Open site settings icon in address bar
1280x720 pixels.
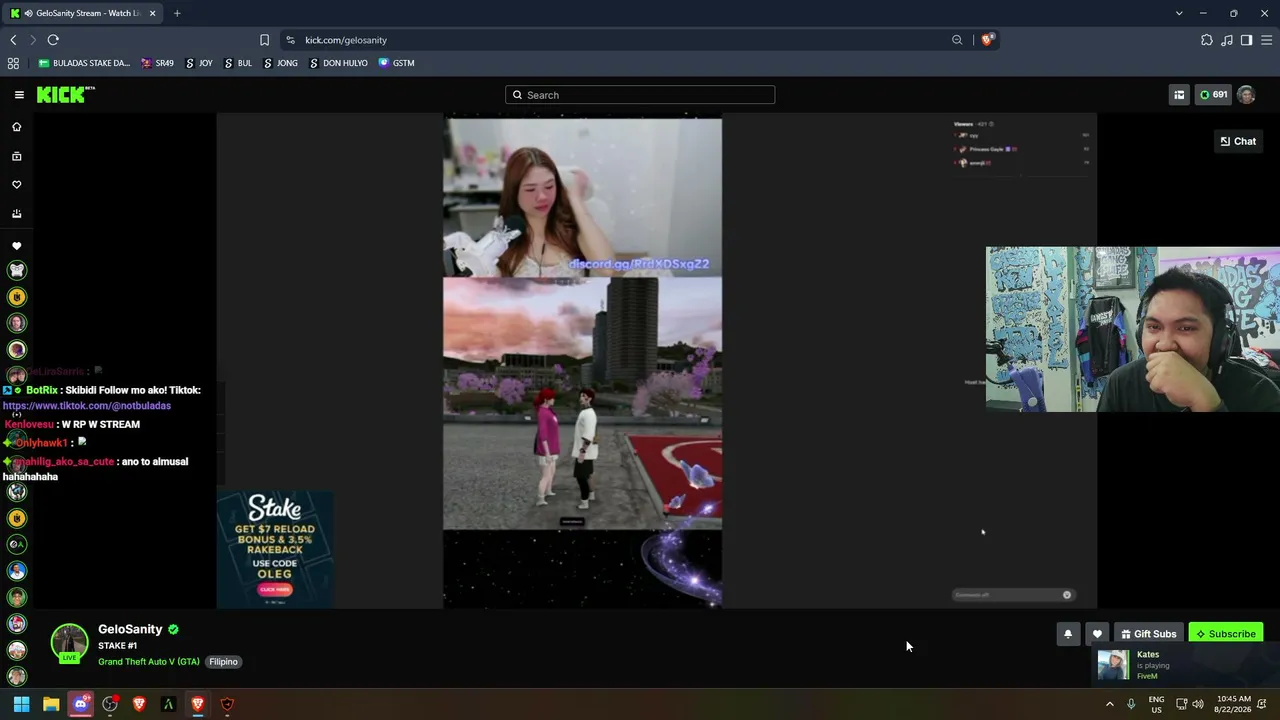point(290,40)
